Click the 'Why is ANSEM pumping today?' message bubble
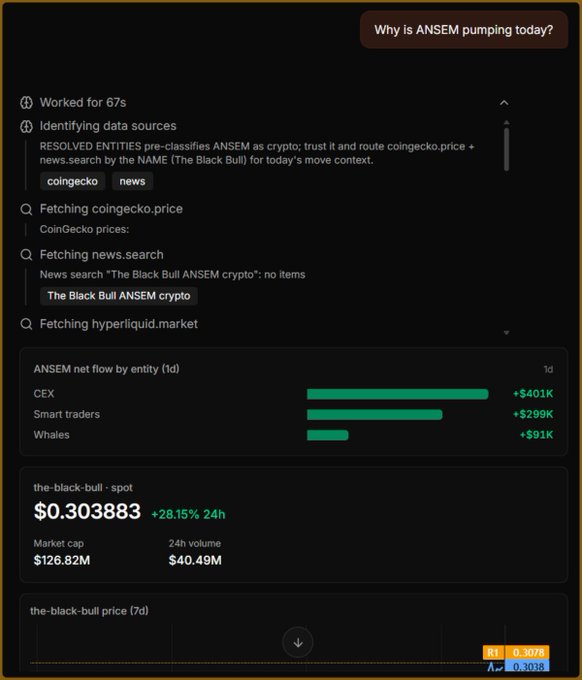This screenshot has width=582, height=680. point(464,30)
